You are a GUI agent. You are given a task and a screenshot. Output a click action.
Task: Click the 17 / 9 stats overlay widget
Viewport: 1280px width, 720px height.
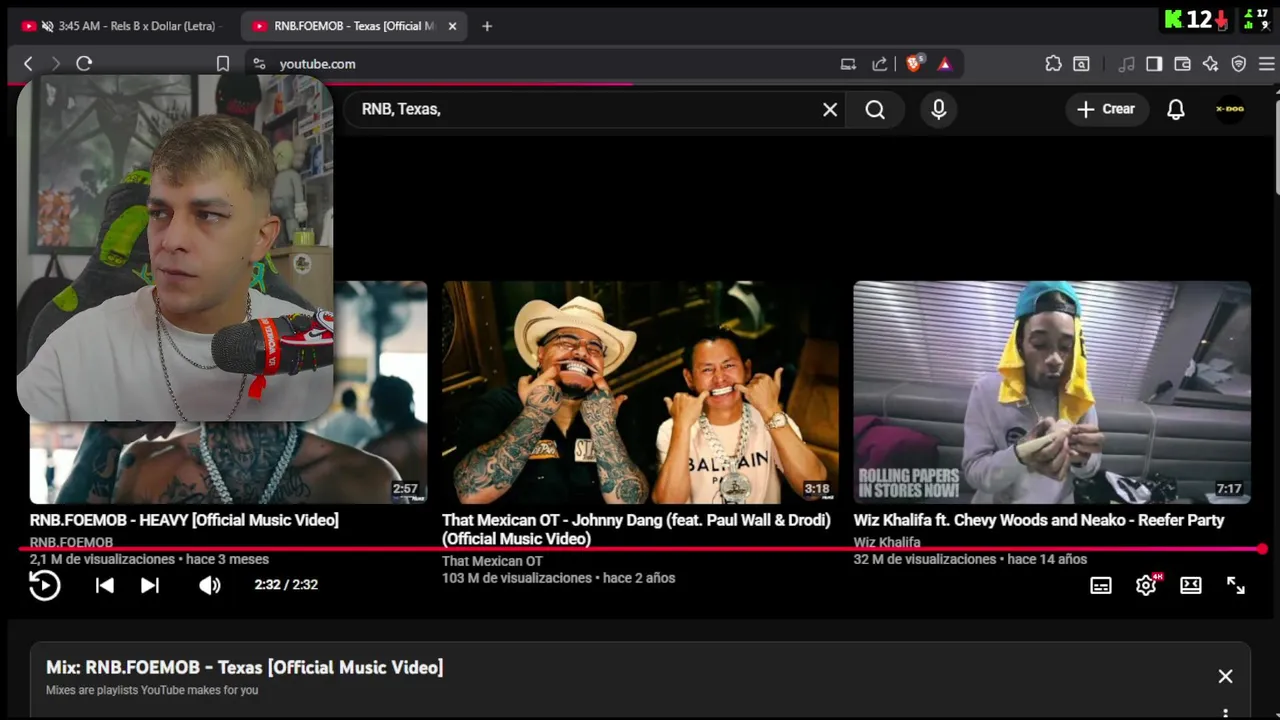(x=1256, y=19)
